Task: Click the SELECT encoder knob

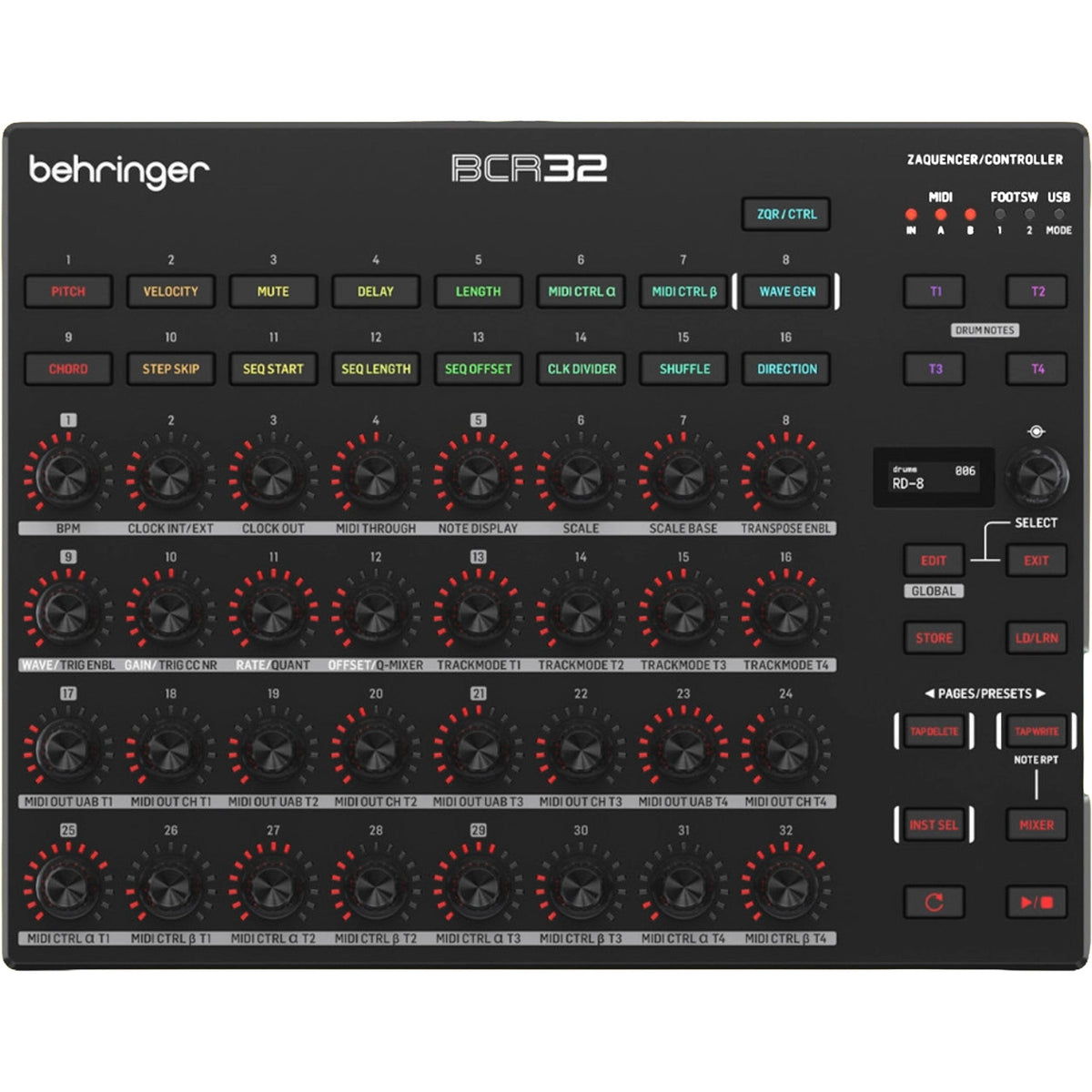Action: (1036, 475)
